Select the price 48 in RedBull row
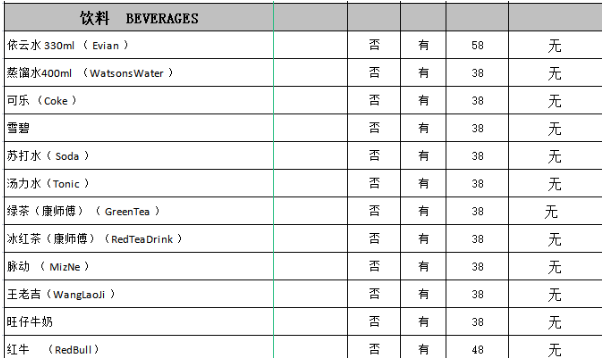Viewport: 603px width, 363px height. coord(477,347)
